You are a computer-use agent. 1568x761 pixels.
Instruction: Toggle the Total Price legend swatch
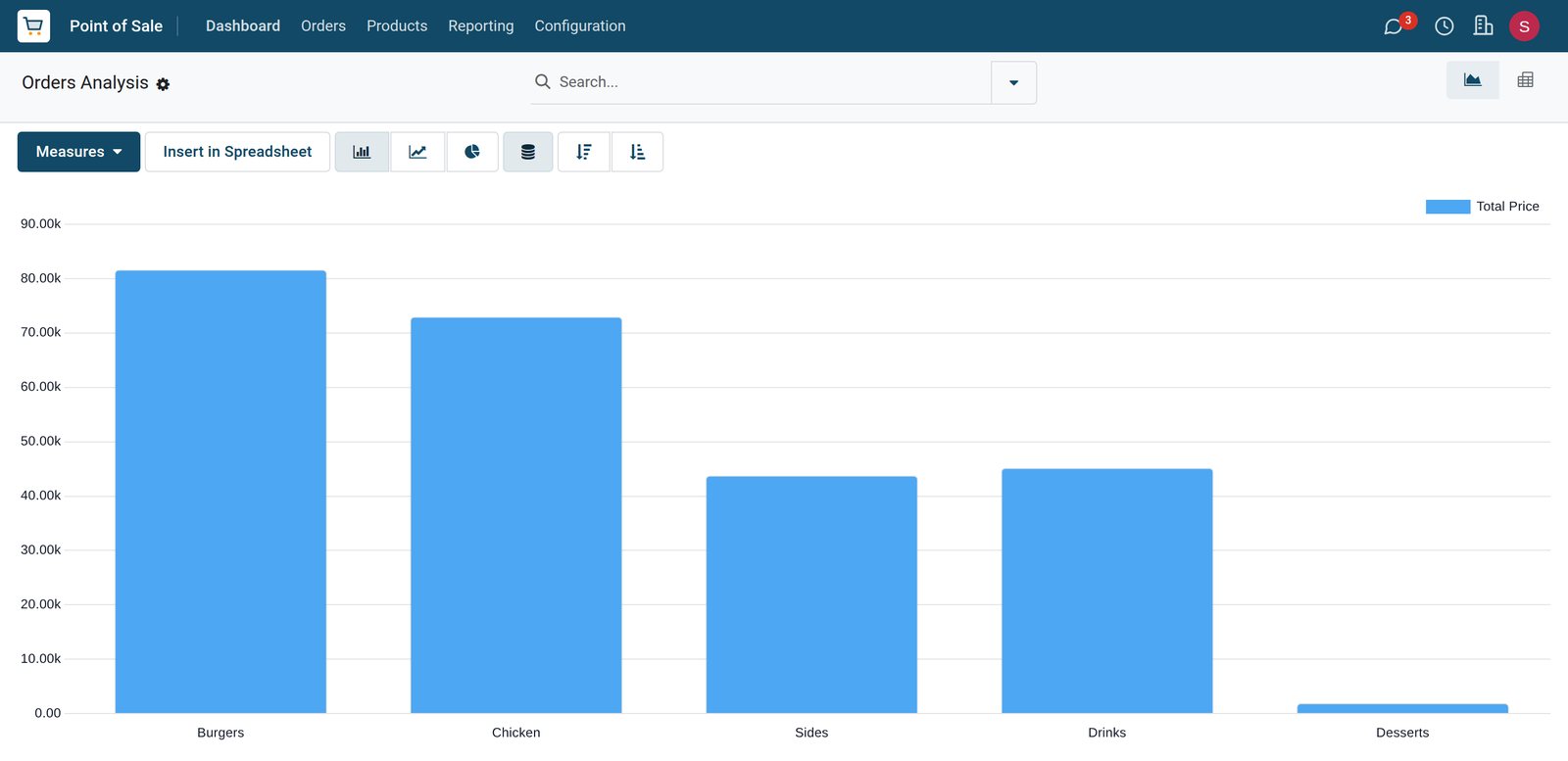(x=1447, y=207)
